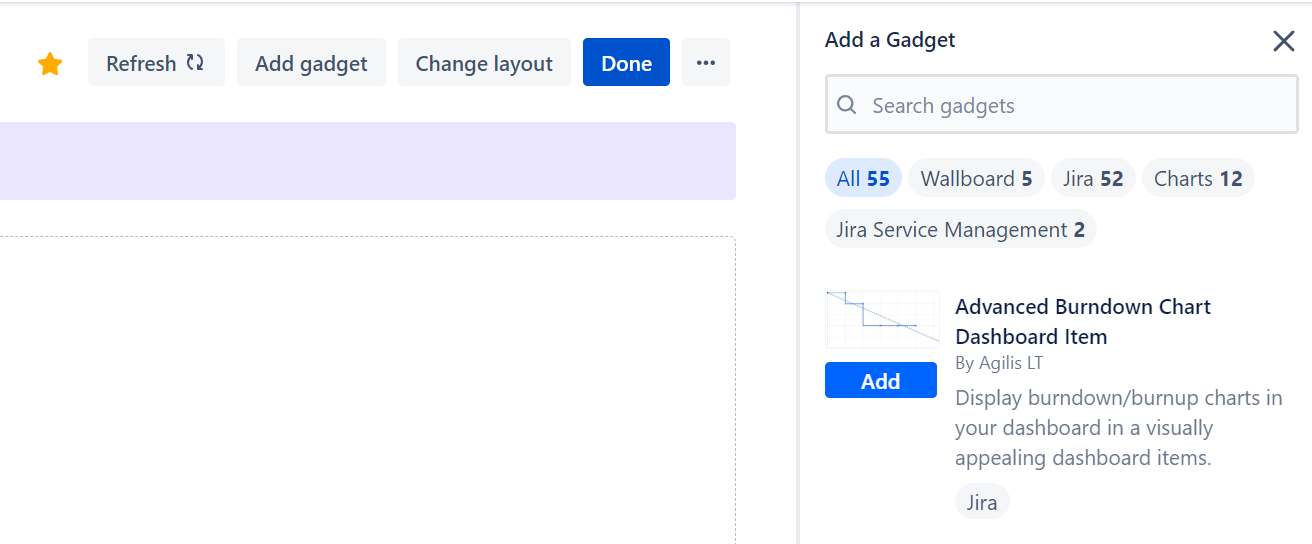Click Change layout button
Viewport: 1312px width, 544px height.
[x=484, y=63]
